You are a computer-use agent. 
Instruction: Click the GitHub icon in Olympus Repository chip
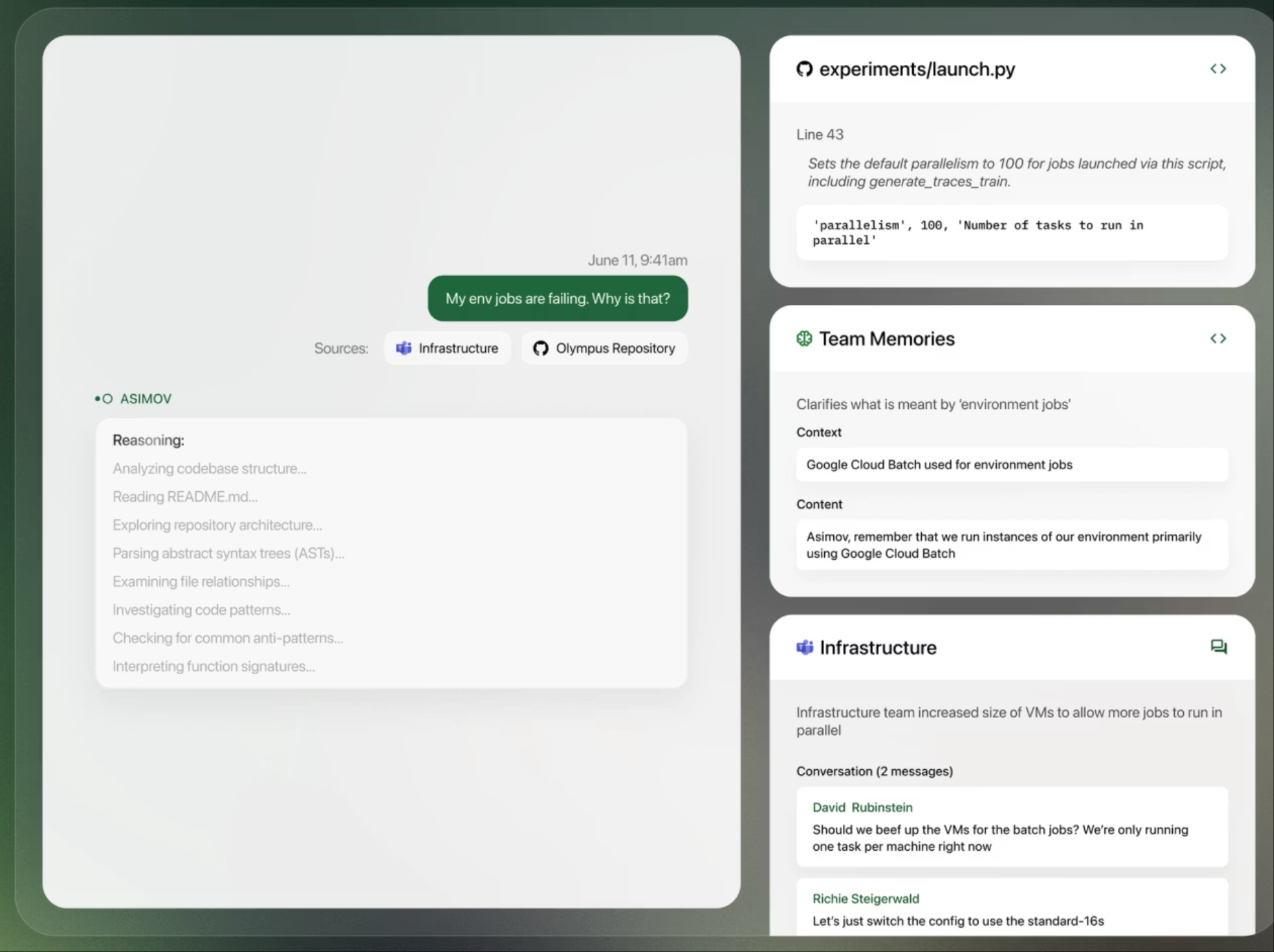pyautogui.click(x=541, y=348)
